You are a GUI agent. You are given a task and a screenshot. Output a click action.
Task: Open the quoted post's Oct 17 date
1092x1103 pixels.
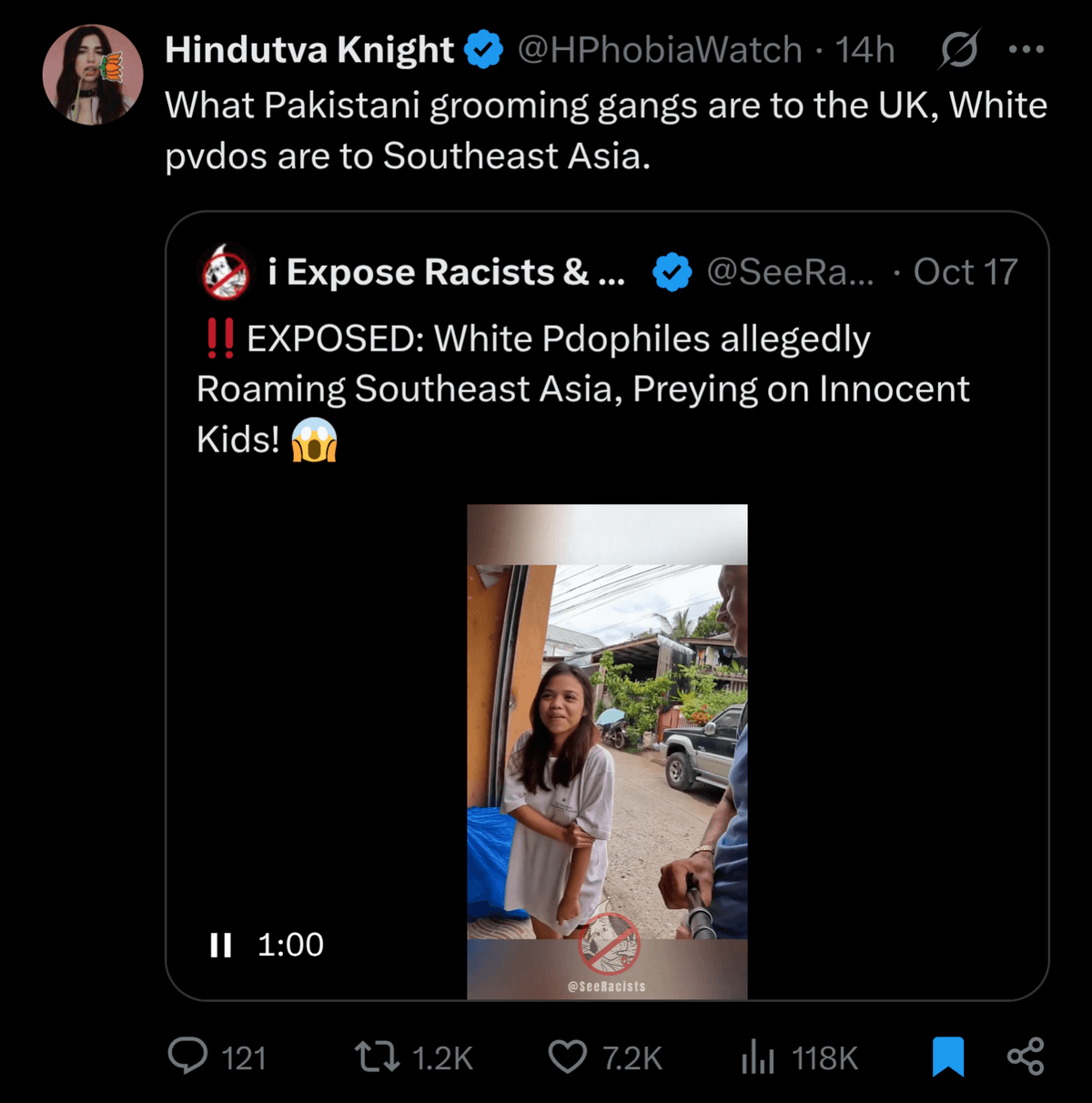coord(965,272)
